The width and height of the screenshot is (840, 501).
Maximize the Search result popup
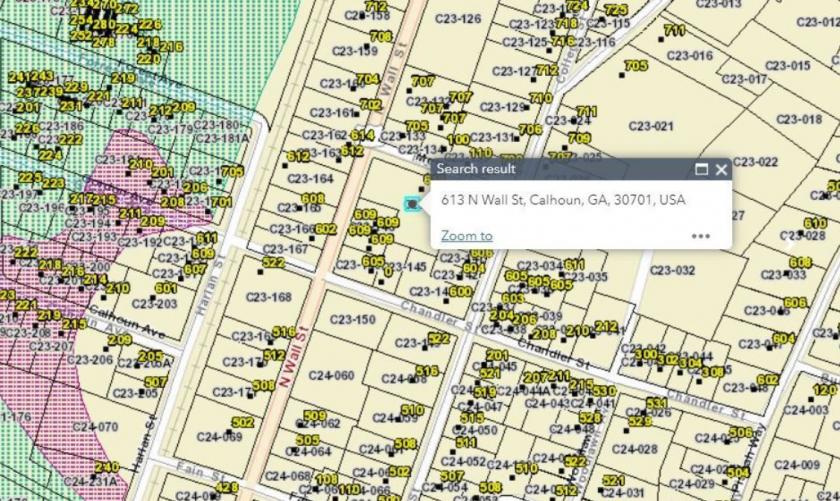click(x=701, y=170)
